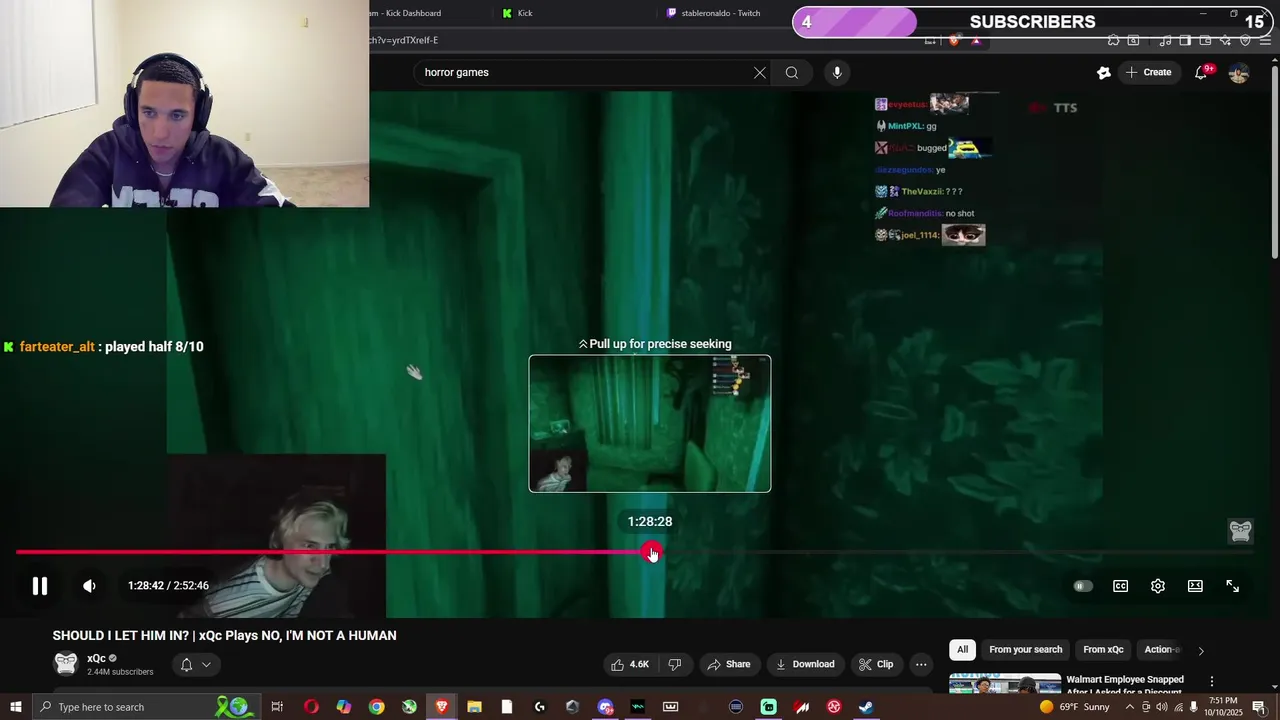Start voice search with microphone

pos(837,72)
